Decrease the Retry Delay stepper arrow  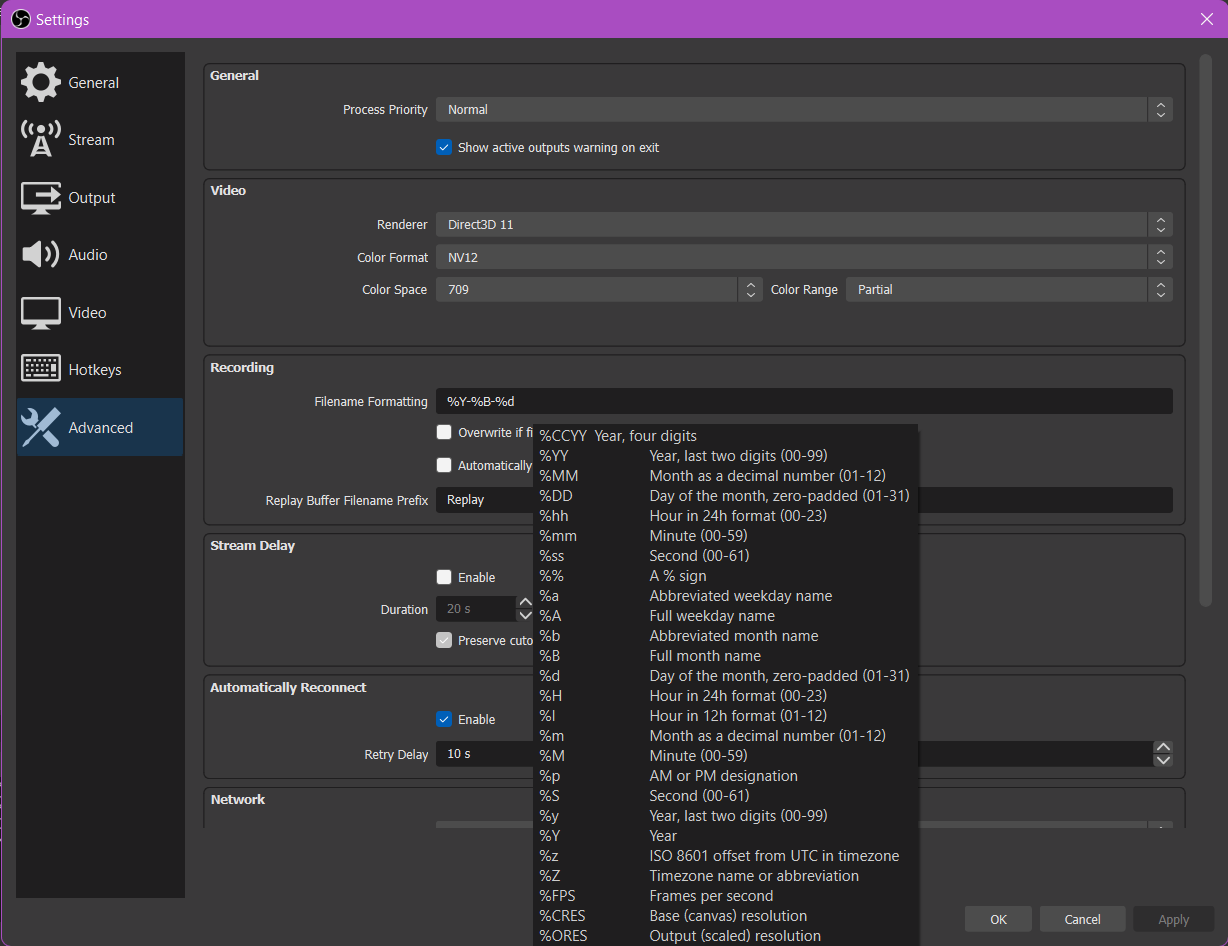coord(1163,760)
